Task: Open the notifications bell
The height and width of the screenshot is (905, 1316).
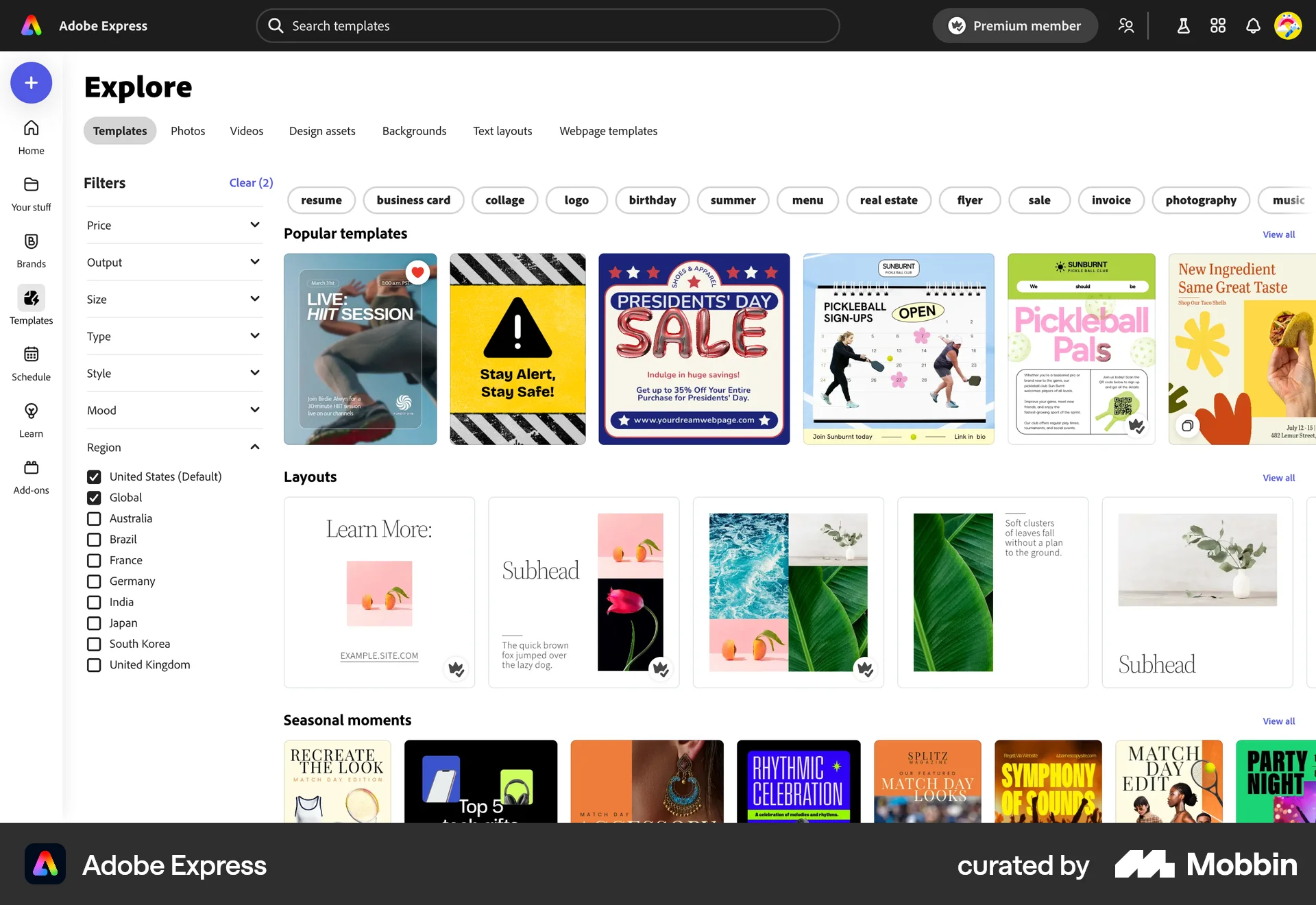Action: pyautogui.click(x=1253, y=25)
